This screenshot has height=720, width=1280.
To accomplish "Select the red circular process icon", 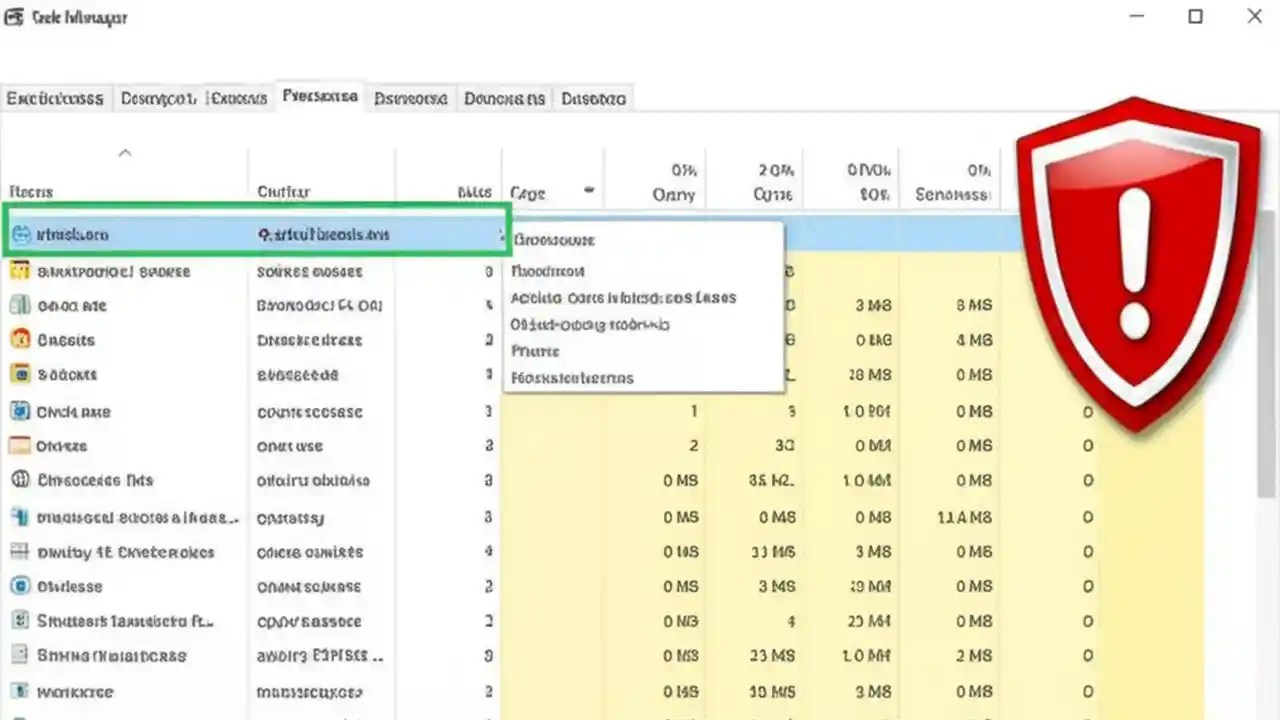I will (x=20, y=340).
